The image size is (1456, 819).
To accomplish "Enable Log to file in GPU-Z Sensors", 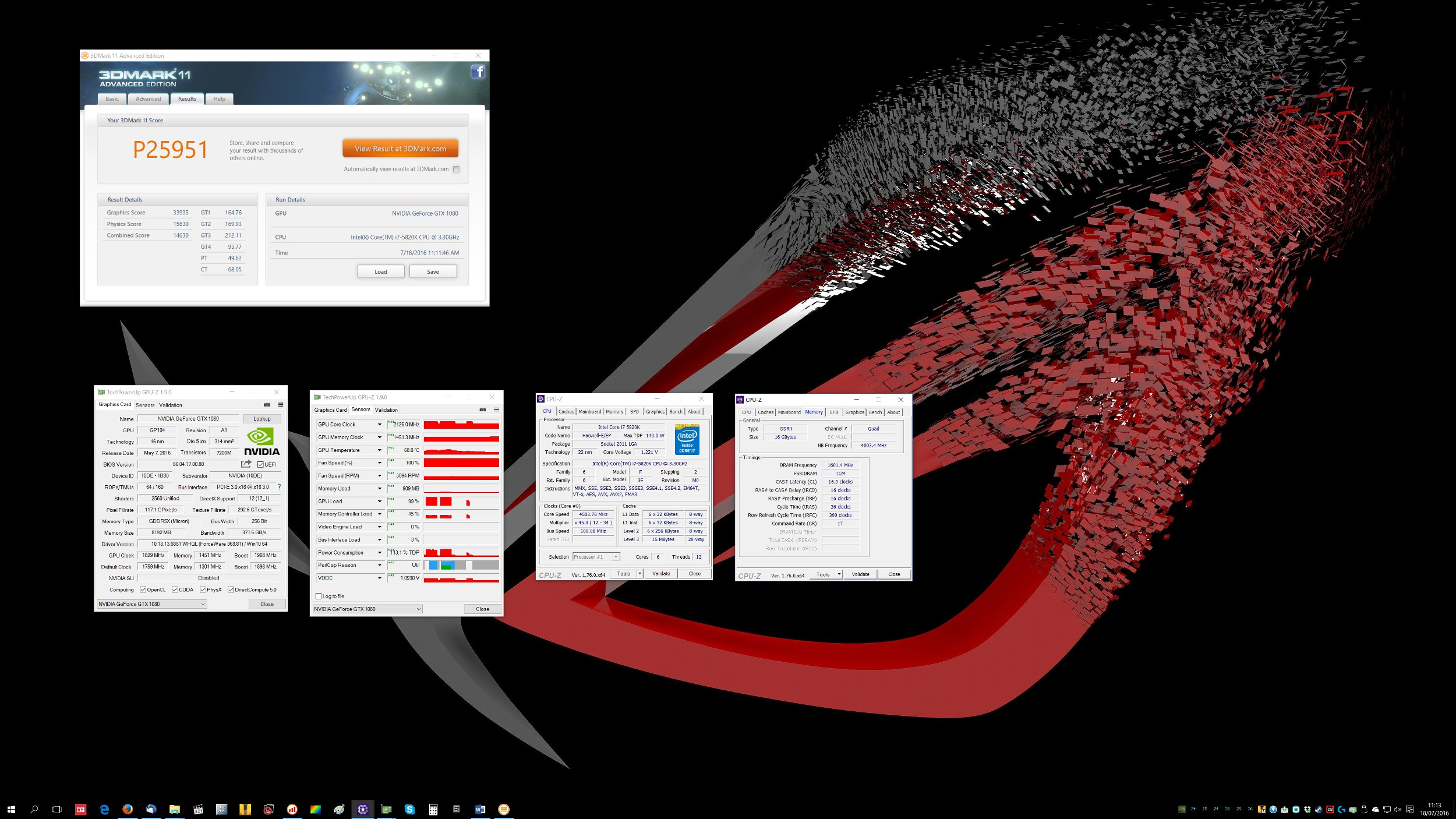I will coord(319,596).
